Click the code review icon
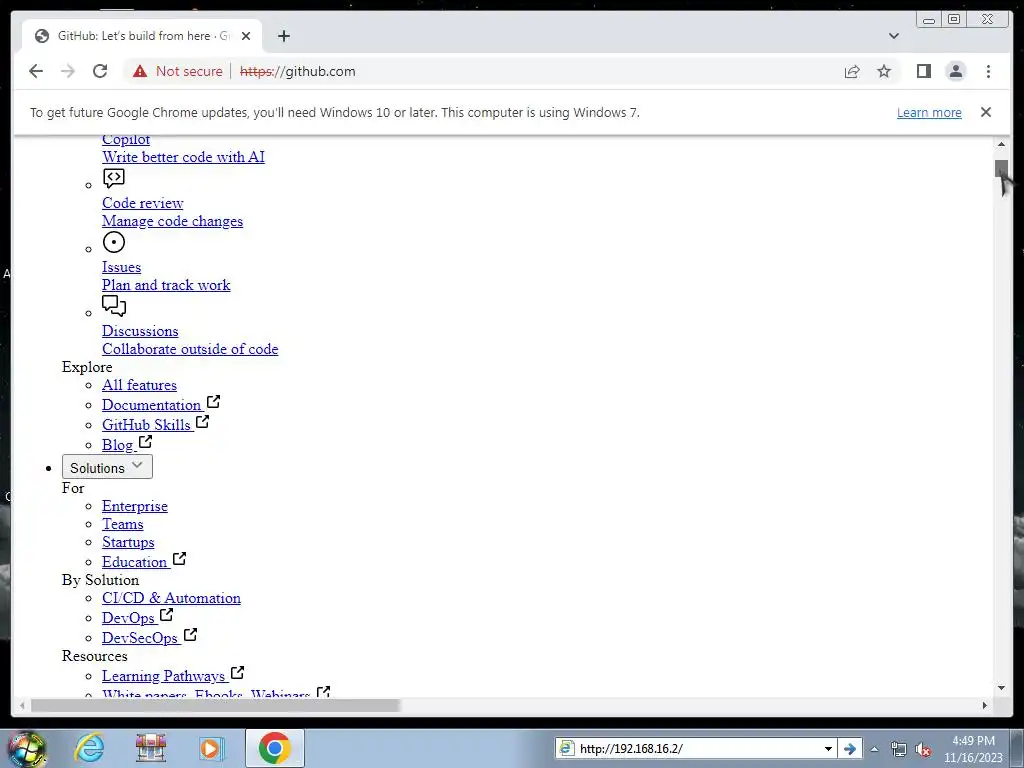The height and width of the screenshot is (768, 1024). 114,178
